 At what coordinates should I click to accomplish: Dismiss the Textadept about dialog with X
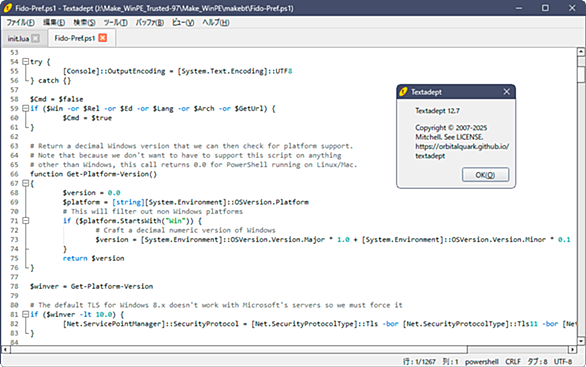click(506, 92)
